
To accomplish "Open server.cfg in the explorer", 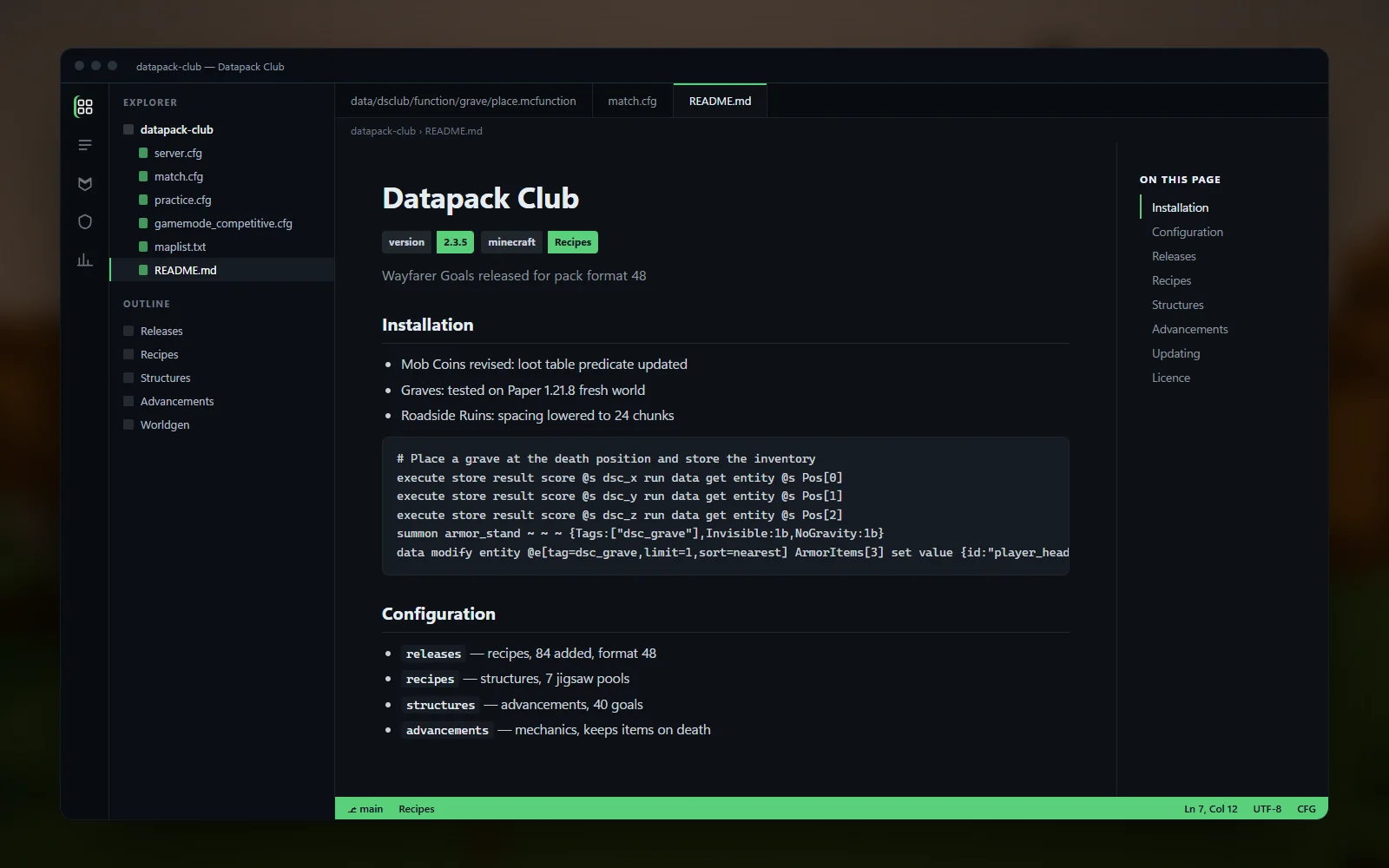I will click(x=222, y=153).
